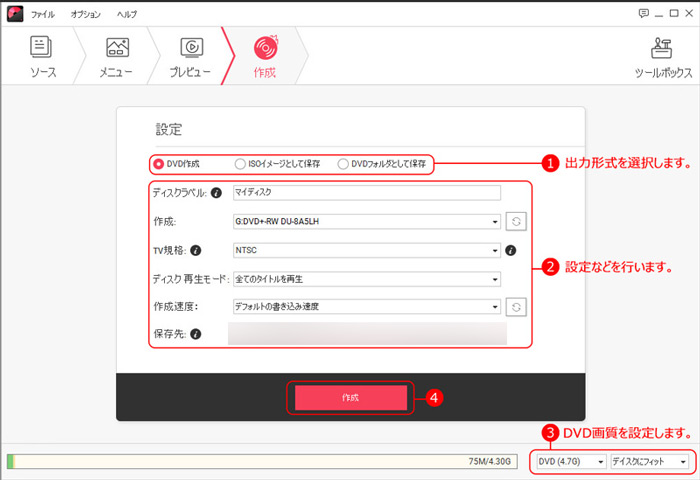Open the 作成速度 write speed dropdown

click(367, 307)
